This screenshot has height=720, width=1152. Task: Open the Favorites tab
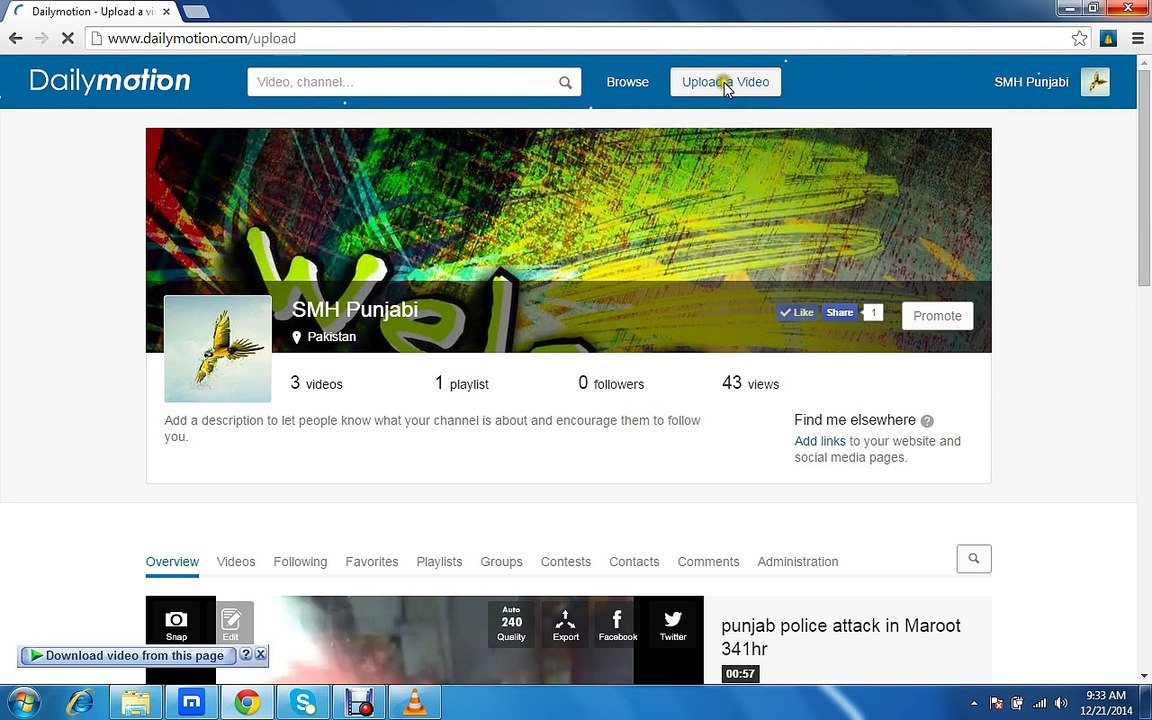coord(372,561)
